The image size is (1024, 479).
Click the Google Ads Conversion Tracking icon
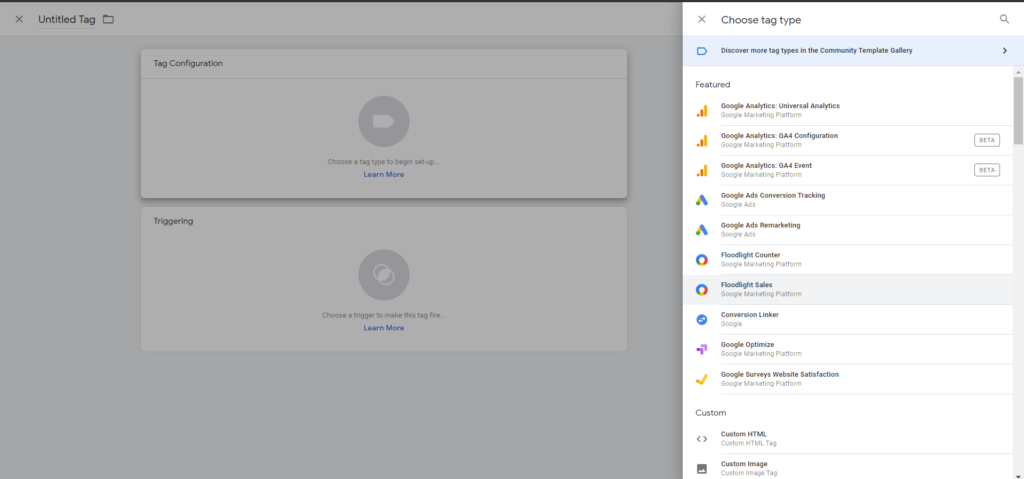pyautogui.click(x=701, y=200)
